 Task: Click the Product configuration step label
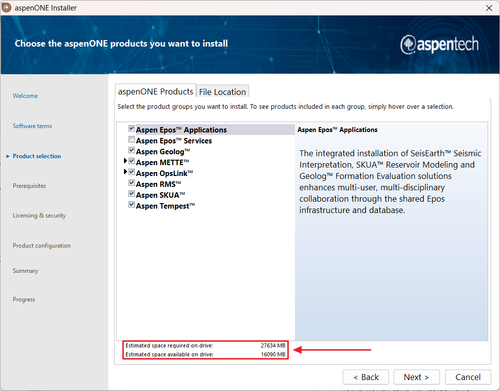[x=42, y=246]
